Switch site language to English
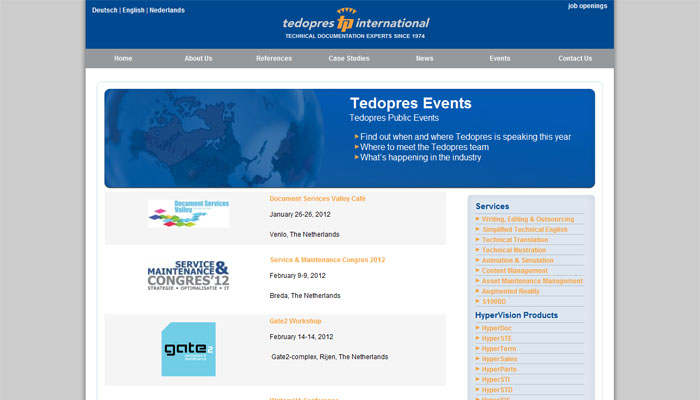Image resolution: width=700 pixels, height=400 pixels. coord(133,10)
